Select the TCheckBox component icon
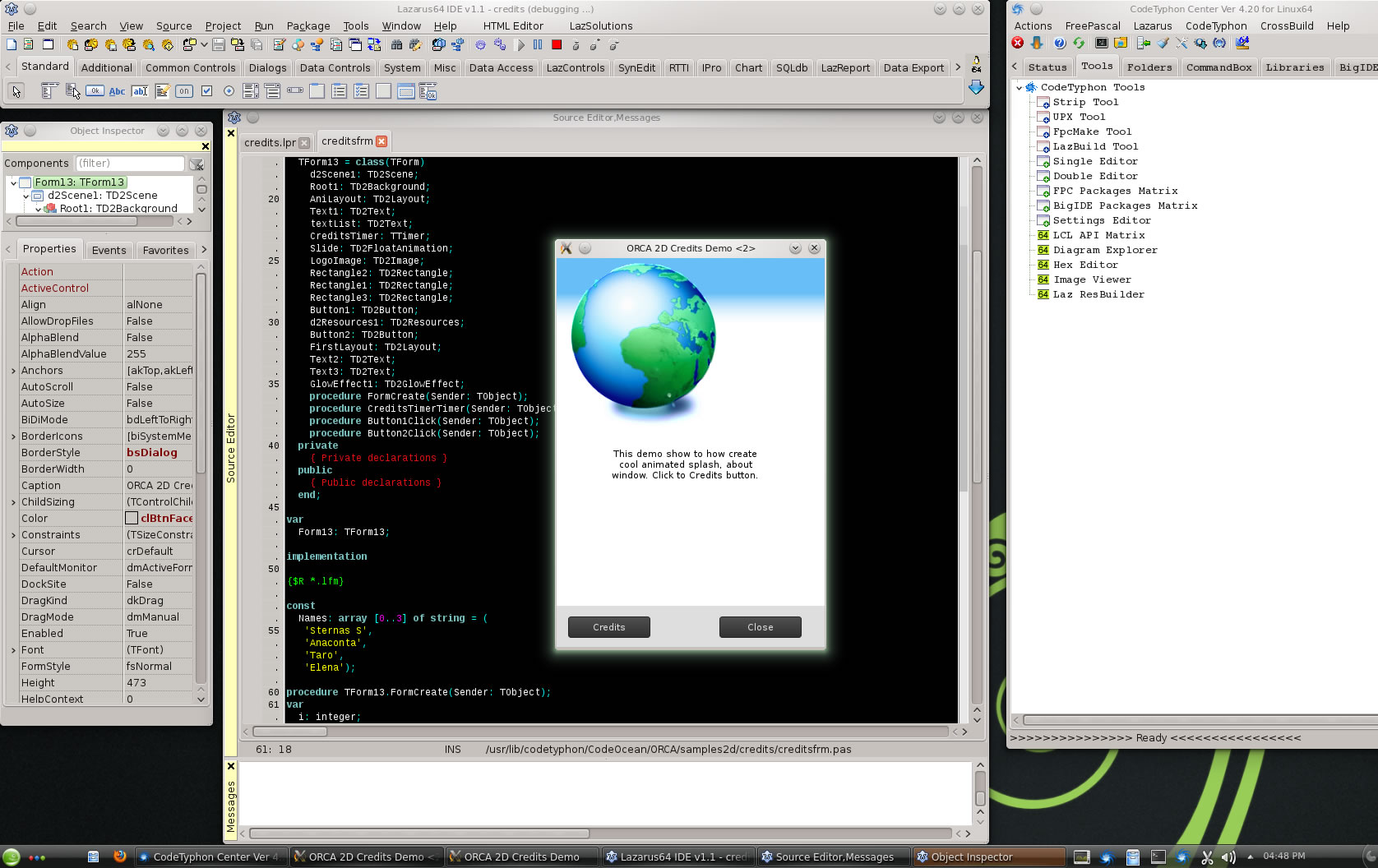Viewport: 1378px width, 868px height. pos(206,91)
